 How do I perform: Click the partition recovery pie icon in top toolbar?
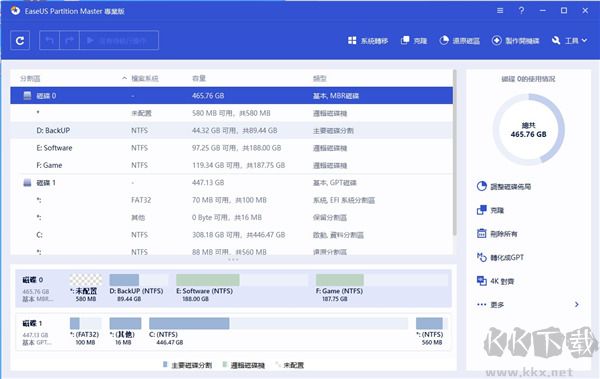tap(444, 41)
